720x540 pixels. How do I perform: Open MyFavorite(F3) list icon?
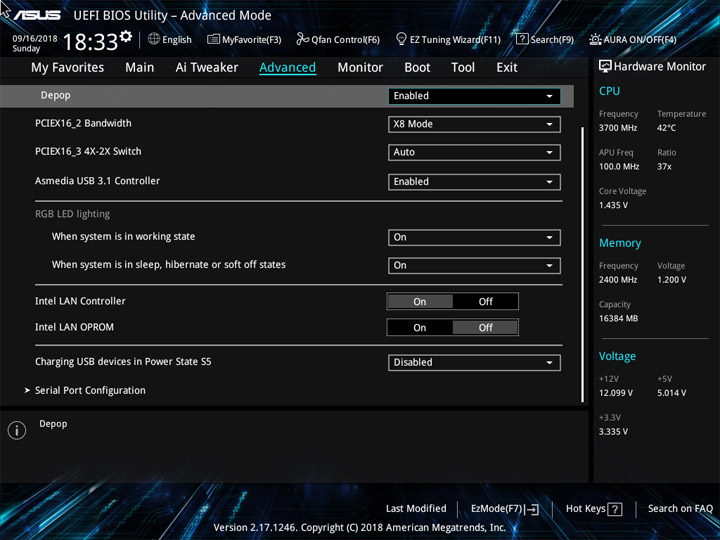(213, 39)
